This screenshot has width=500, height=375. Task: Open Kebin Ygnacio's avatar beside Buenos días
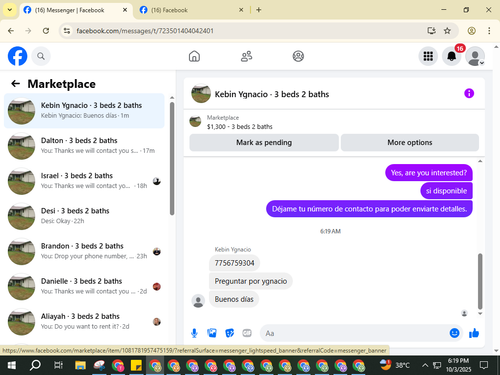point(198,301)
